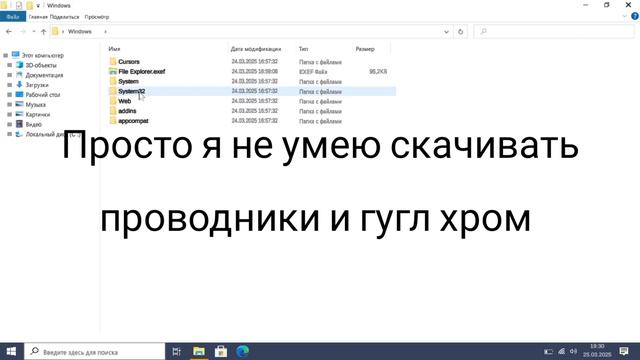Switch to the Главная ribbon tab

point(38,17)
